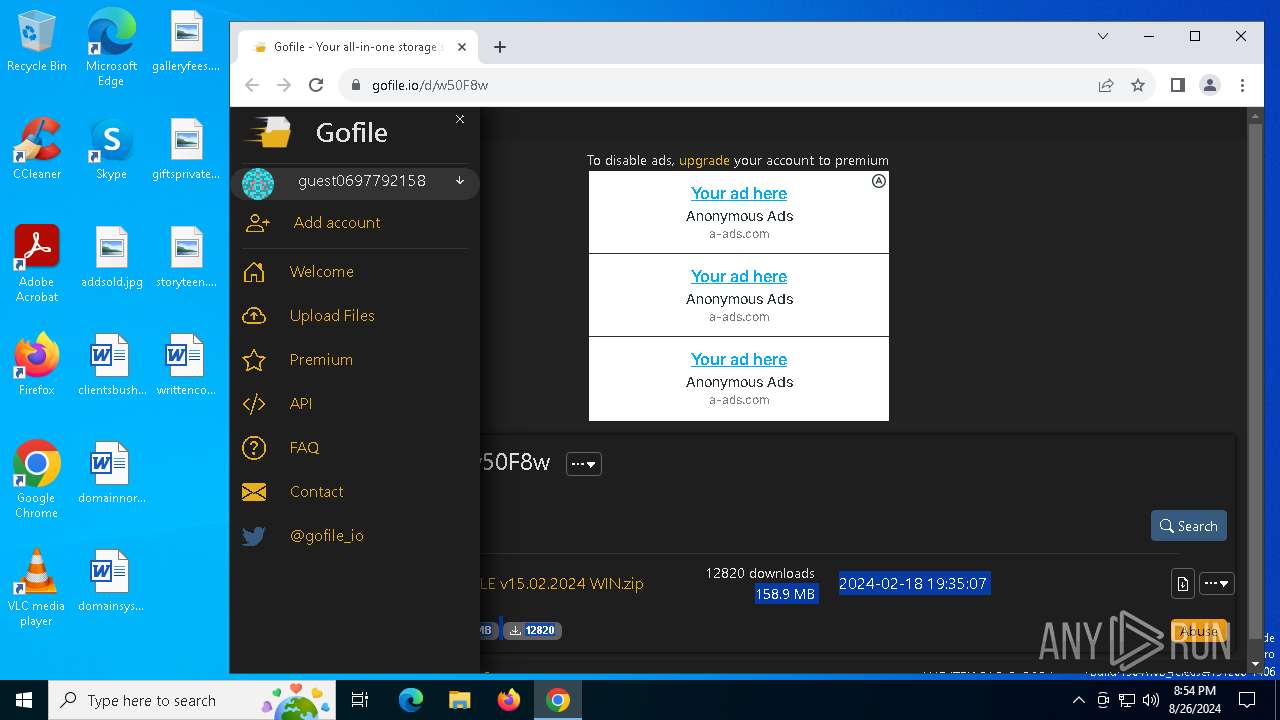Click the 158.9 MB size text
Viewport: 1280px width, 720px height.
[x=786, y=594]
